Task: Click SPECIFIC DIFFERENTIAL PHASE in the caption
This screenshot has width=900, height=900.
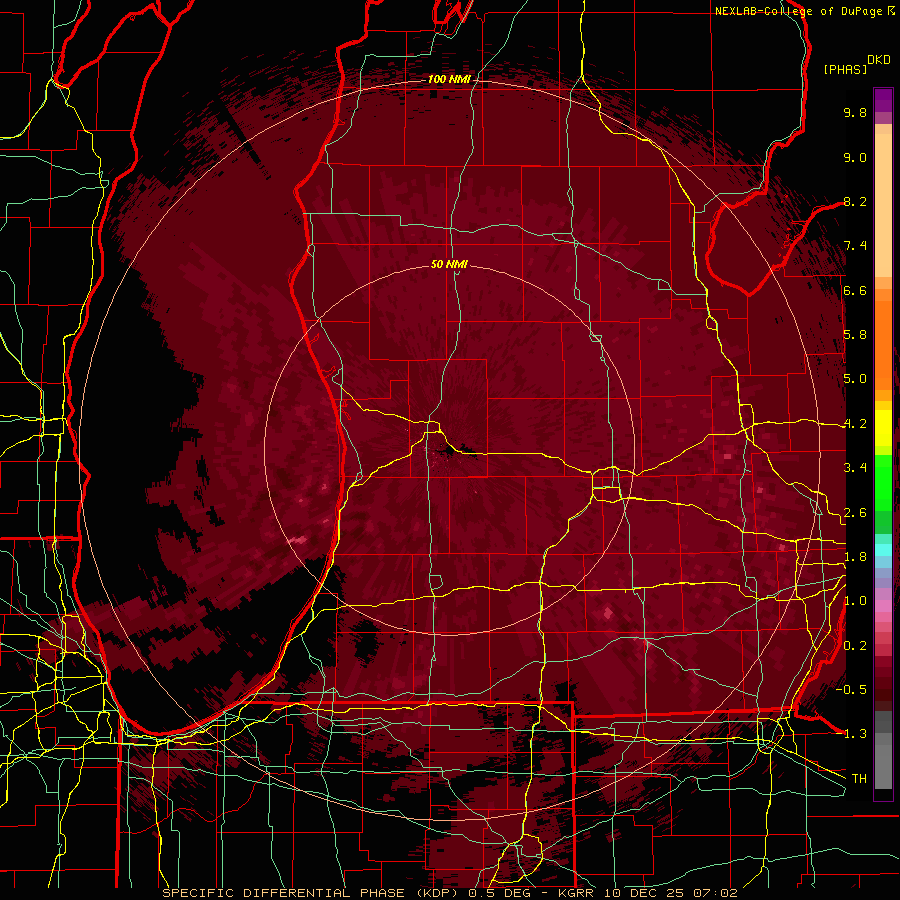Action: 284,893
